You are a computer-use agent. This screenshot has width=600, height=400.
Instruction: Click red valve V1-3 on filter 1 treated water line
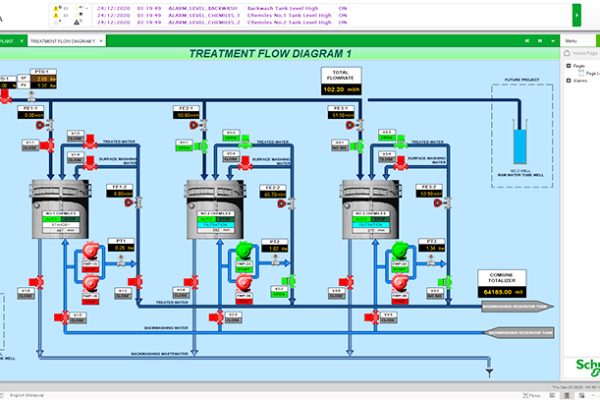click(x=90, y=141)
